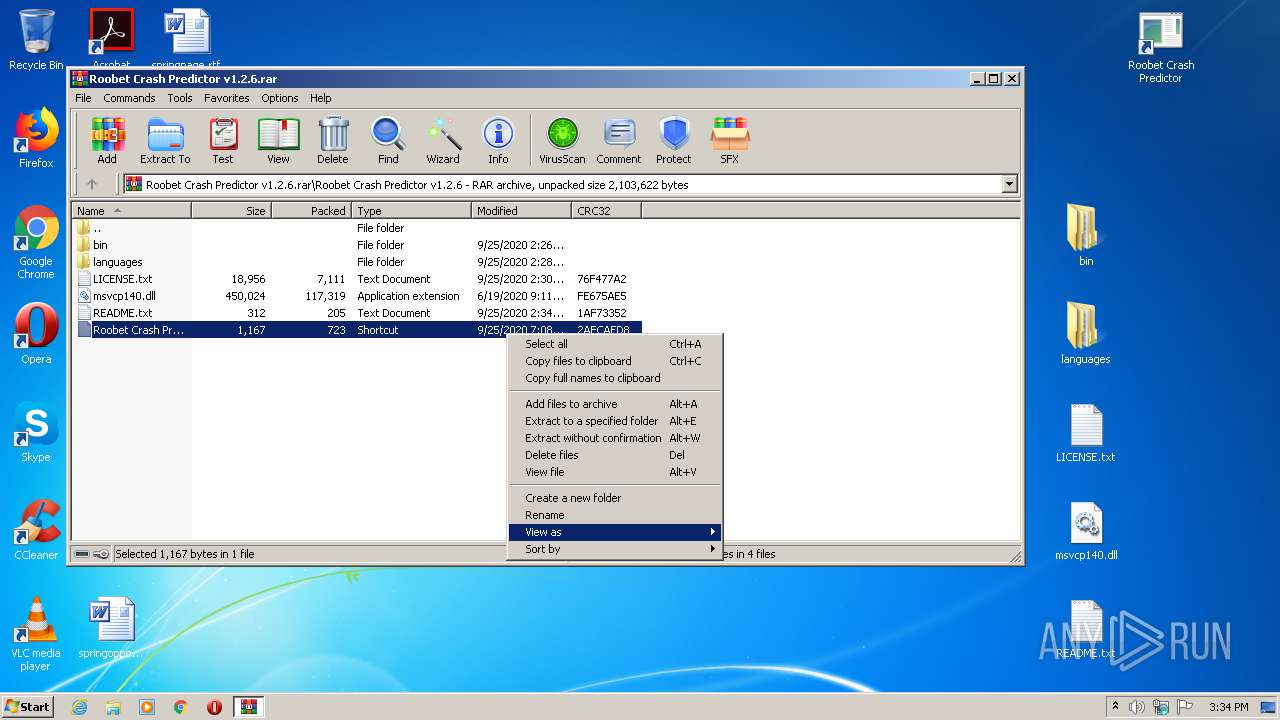Click WinRAR taskbar button
Screen dimensions: 1280x720
coord(248,707)
